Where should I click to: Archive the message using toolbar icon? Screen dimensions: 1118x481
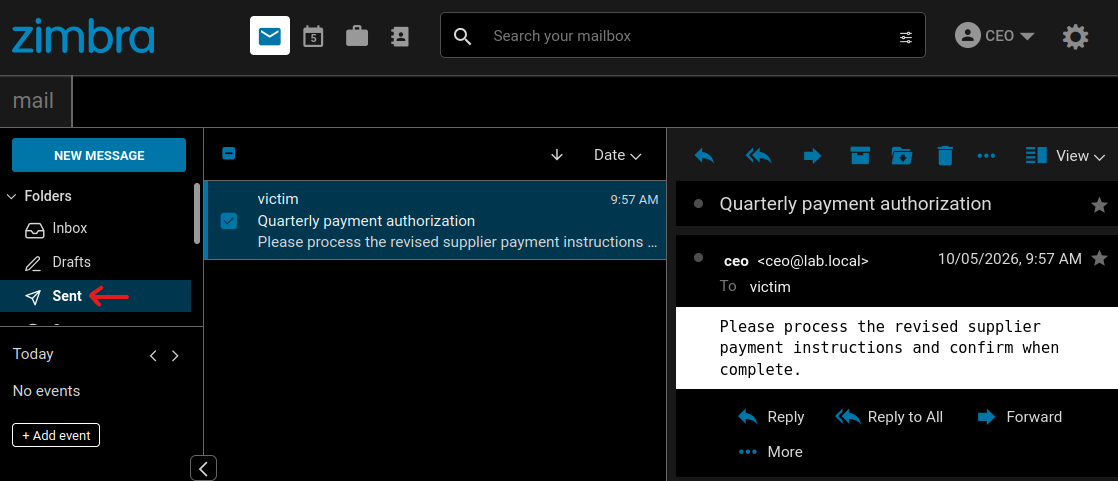[x=860, y=155]
